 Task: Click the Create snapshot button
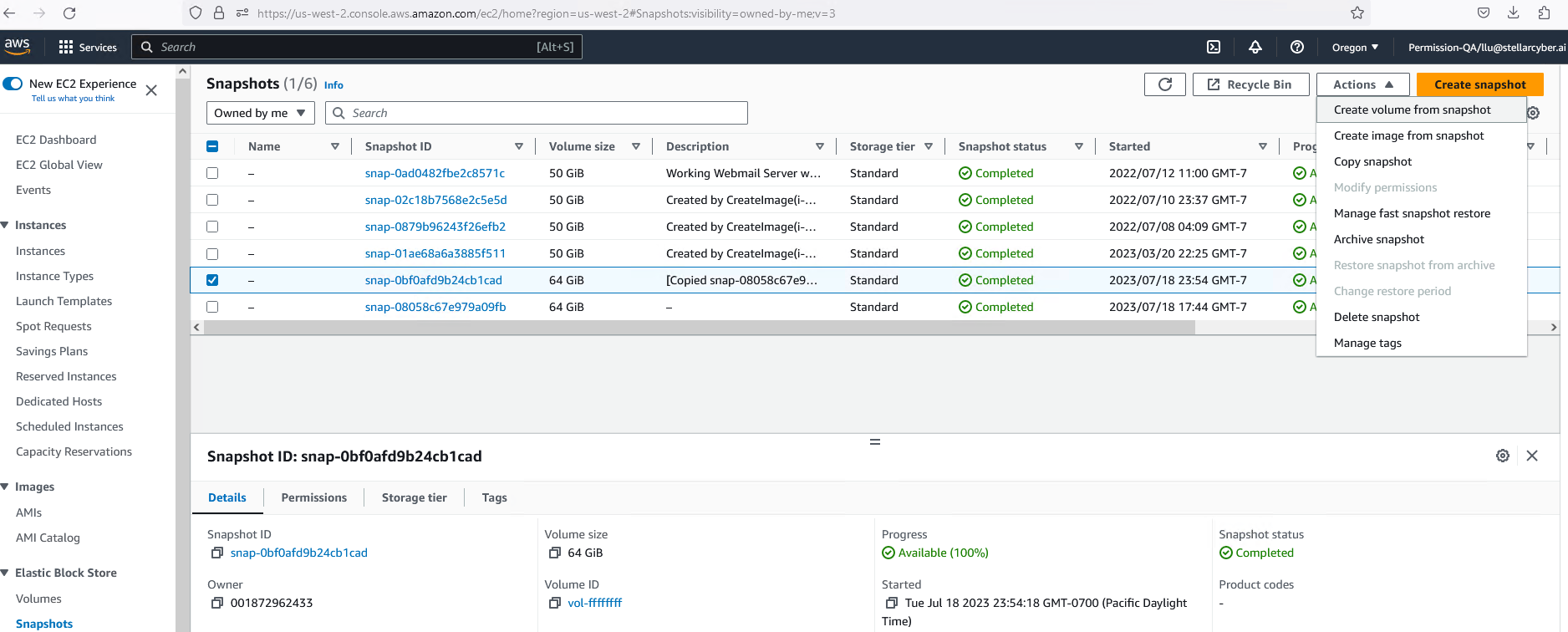pos(1479,84)
